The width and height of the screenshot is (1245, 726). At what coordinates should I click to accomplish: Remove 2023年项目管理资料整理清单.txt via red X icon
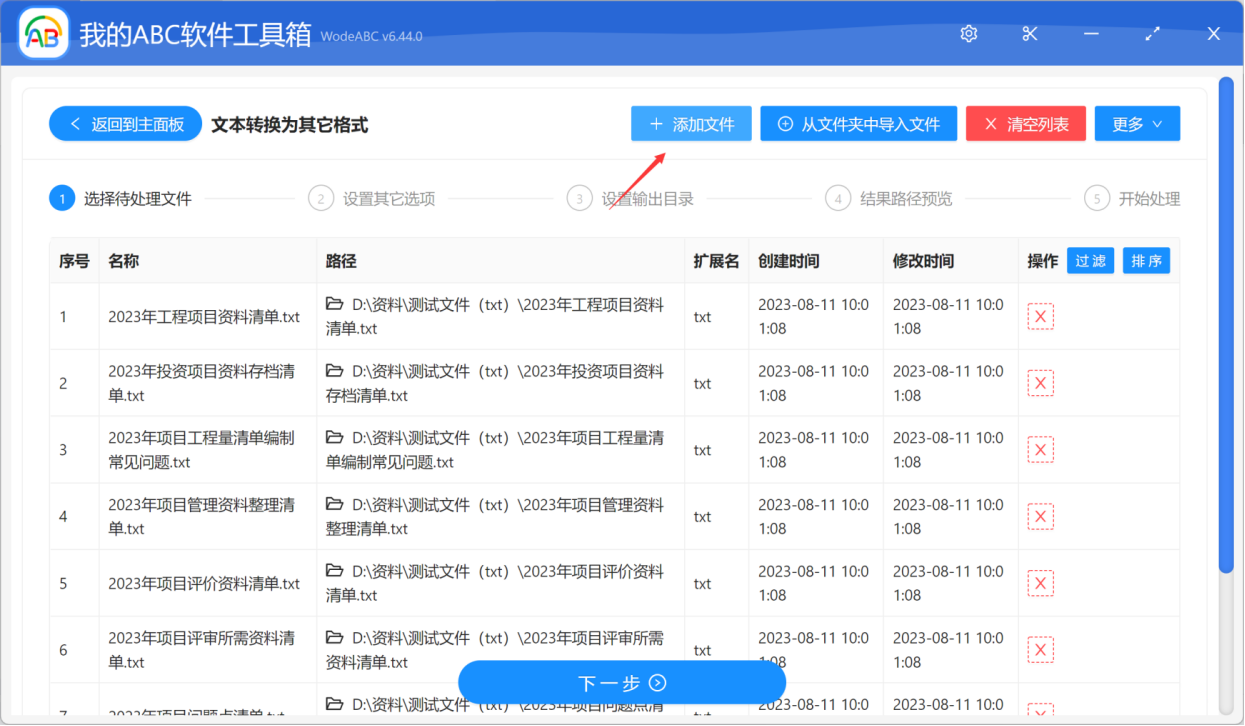tap(1040, 516)
